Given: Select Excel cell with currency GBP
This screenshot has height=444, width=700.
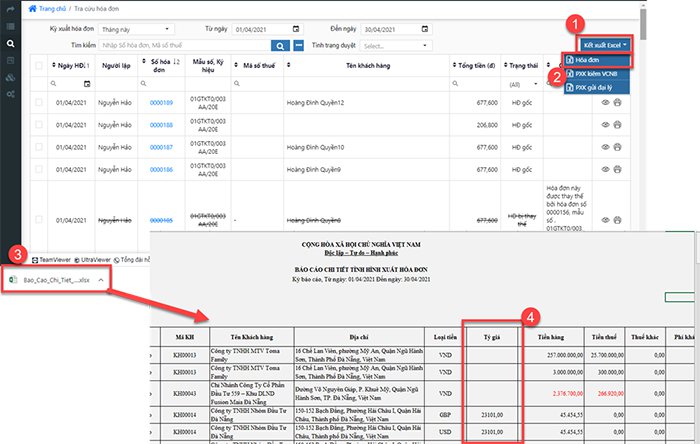Looking at the screenshot, I should [x=445, y=415].
